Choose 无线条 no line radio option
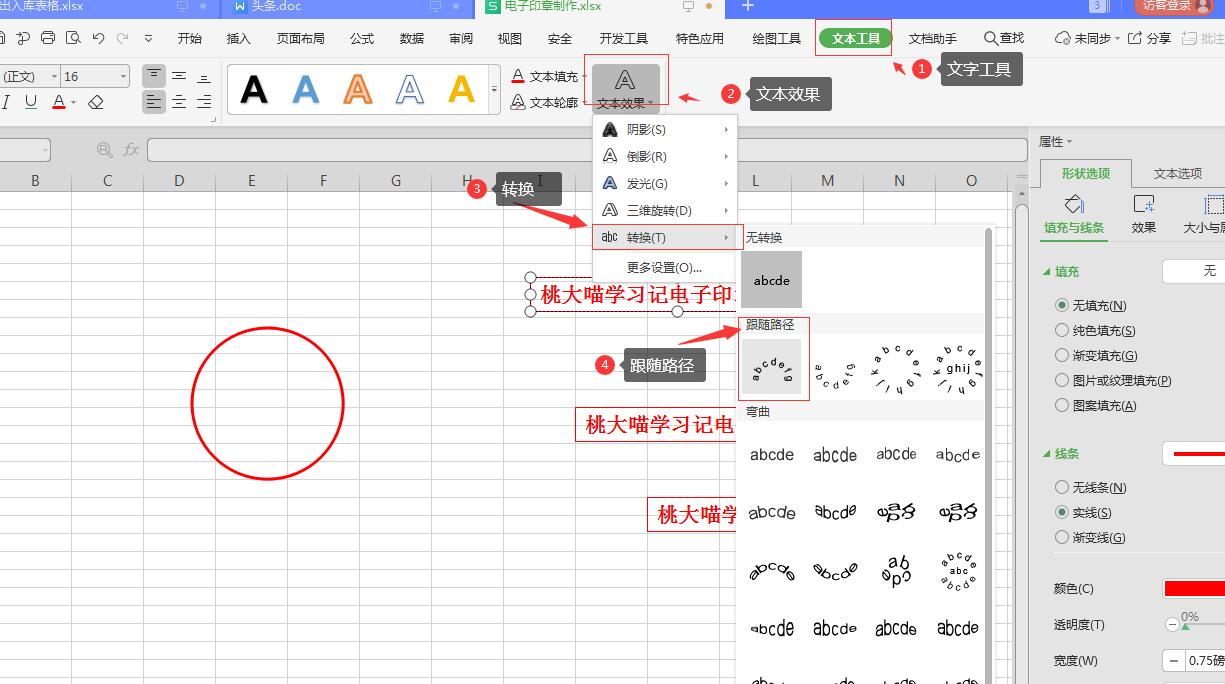 click(1062, 488)
